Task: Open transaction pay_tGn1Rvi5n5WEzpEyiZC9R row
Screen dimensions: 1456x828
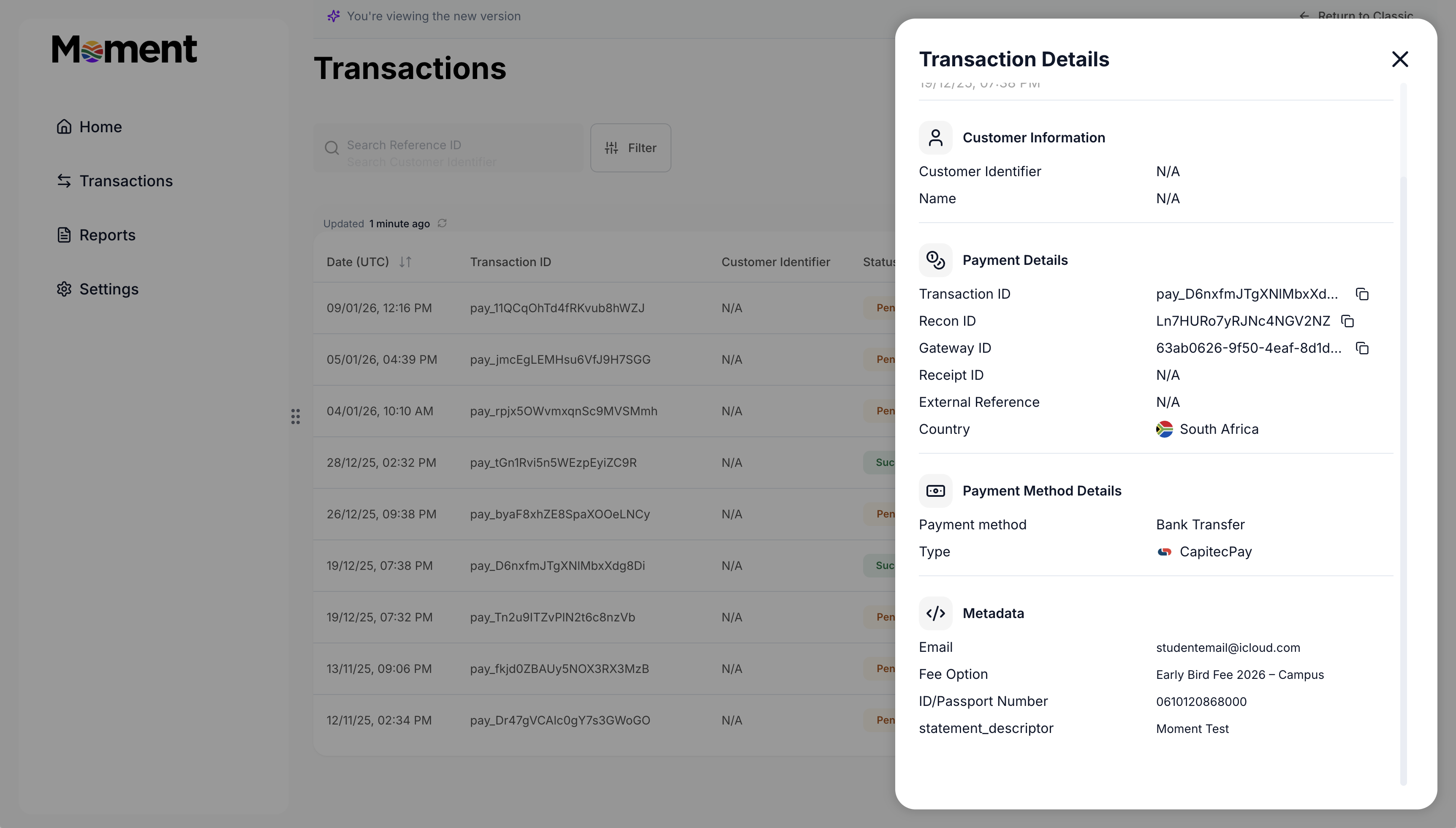Action: pos(552,463)
